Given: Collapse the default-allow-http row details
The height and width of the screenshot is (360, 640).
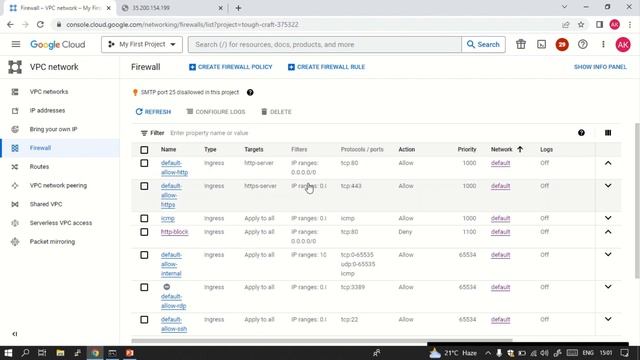Looking at the screenshot, I should [x=608, y=163].
